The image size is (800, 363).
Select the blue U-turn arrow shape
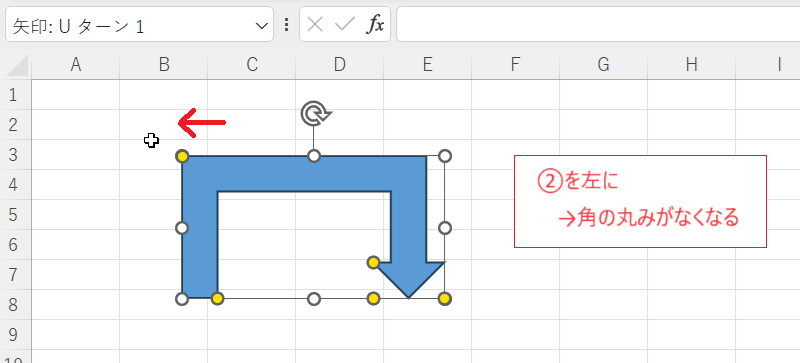pyautogui.click(x=304, y=174)
